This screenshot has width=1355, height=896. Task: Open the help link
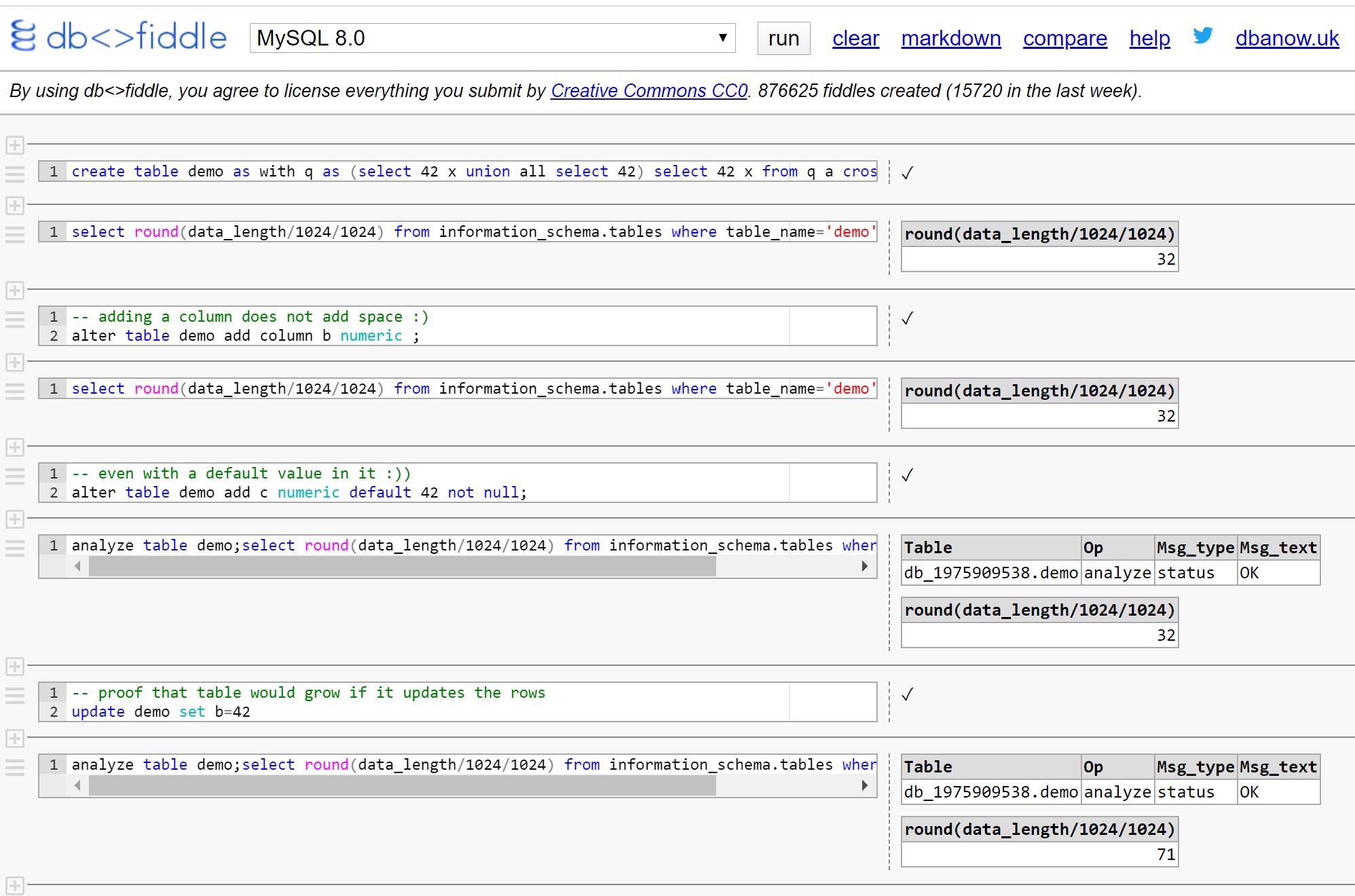[1149, 39]
